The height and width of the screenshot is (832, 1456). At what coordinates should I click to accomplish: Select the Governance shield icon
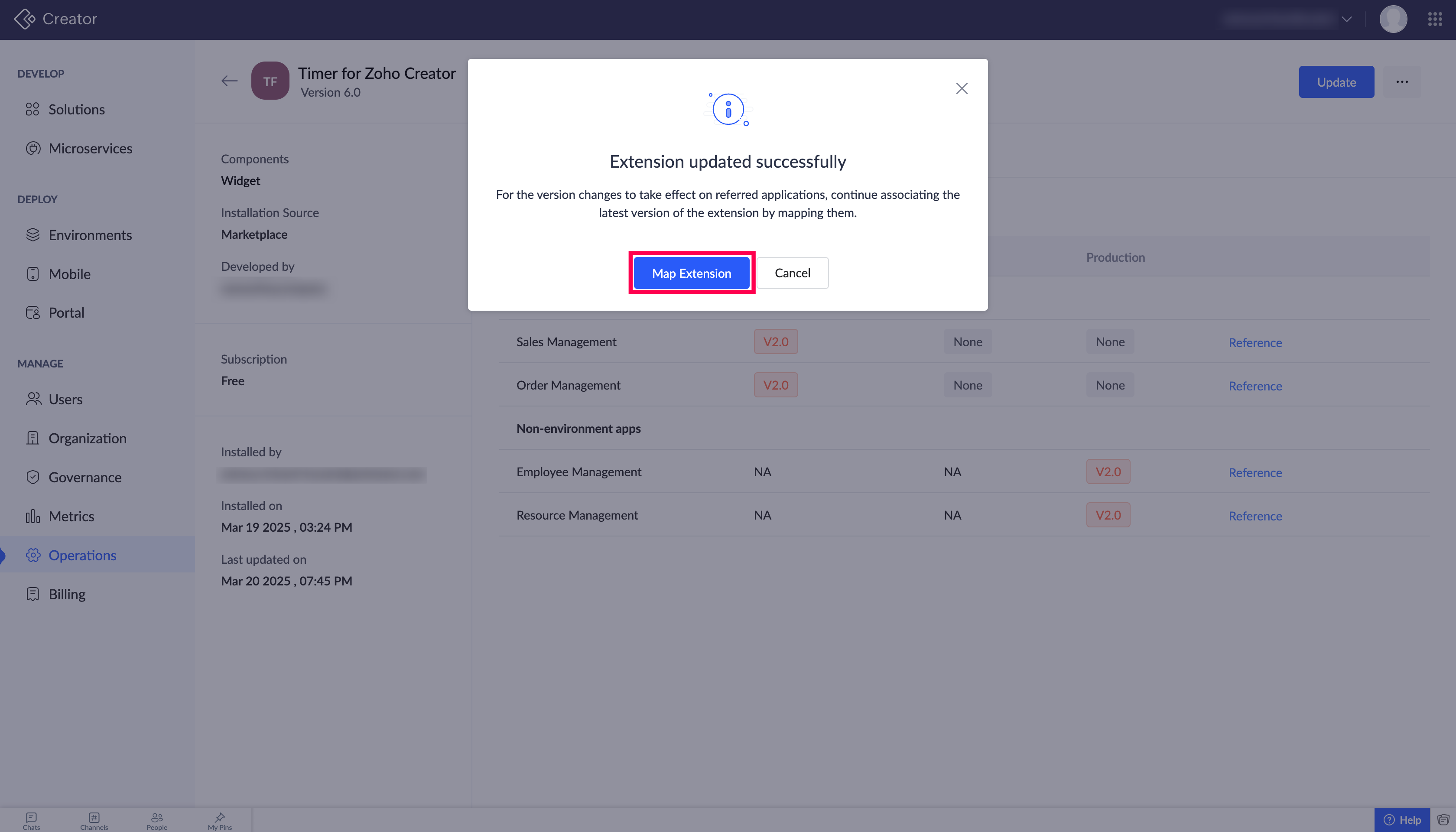pos(32,477)
